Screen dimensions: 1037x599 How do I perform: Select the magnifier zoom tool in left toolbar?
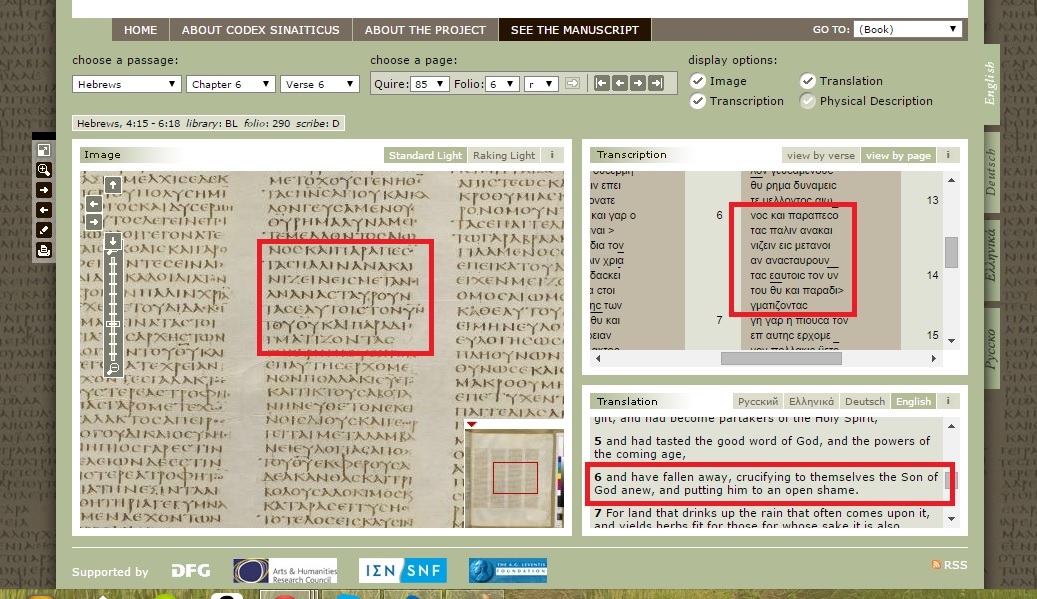coord(44,170)
